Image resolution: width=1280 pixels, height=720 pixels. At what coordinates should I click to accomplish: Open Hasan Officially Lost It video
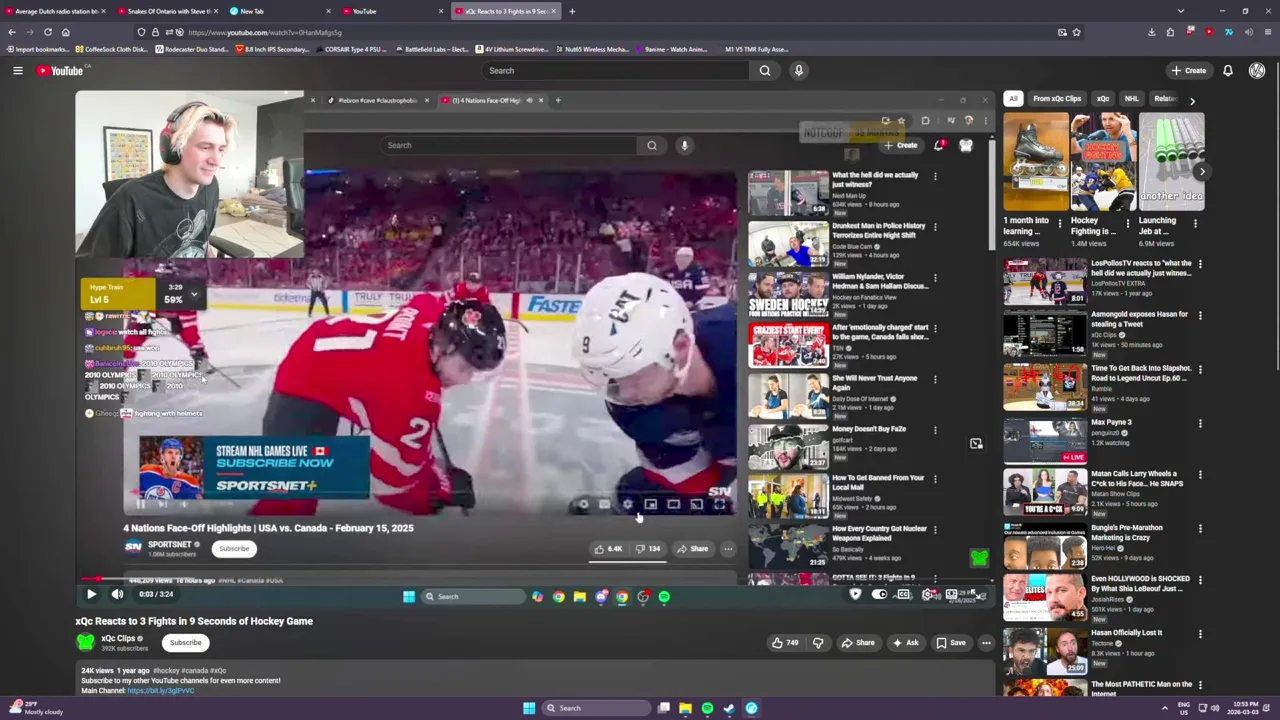[1045, 652]
